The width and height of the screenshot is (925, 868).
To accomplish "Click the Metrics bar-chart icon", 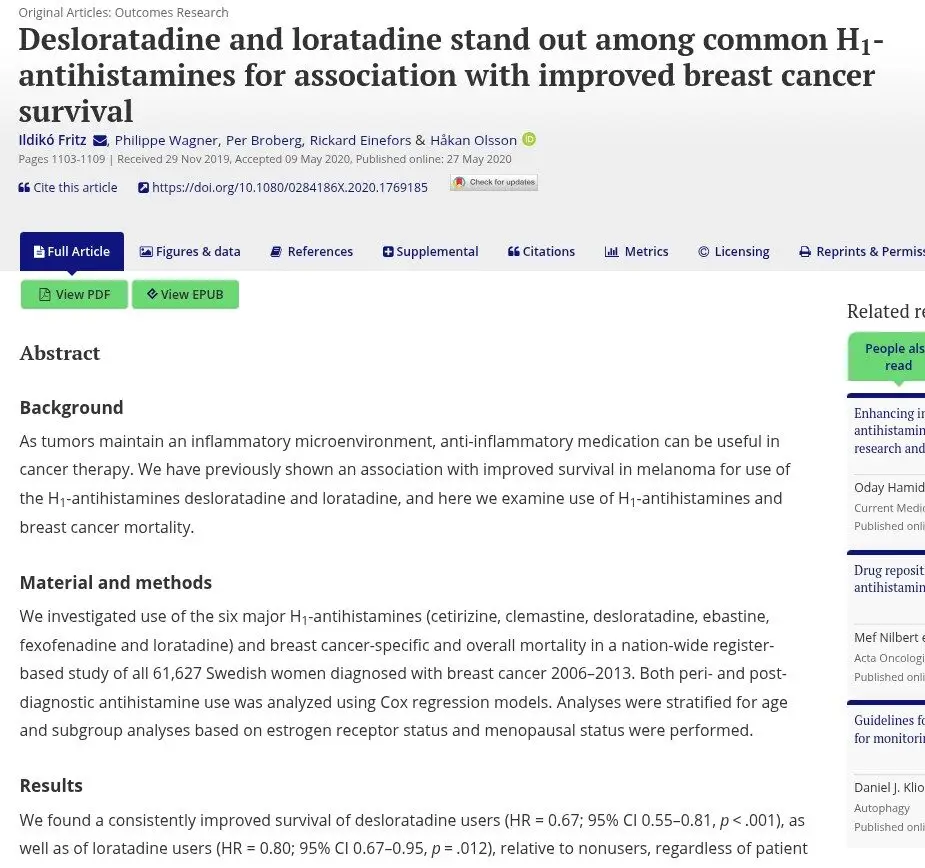I will click(x=612, y=252).
